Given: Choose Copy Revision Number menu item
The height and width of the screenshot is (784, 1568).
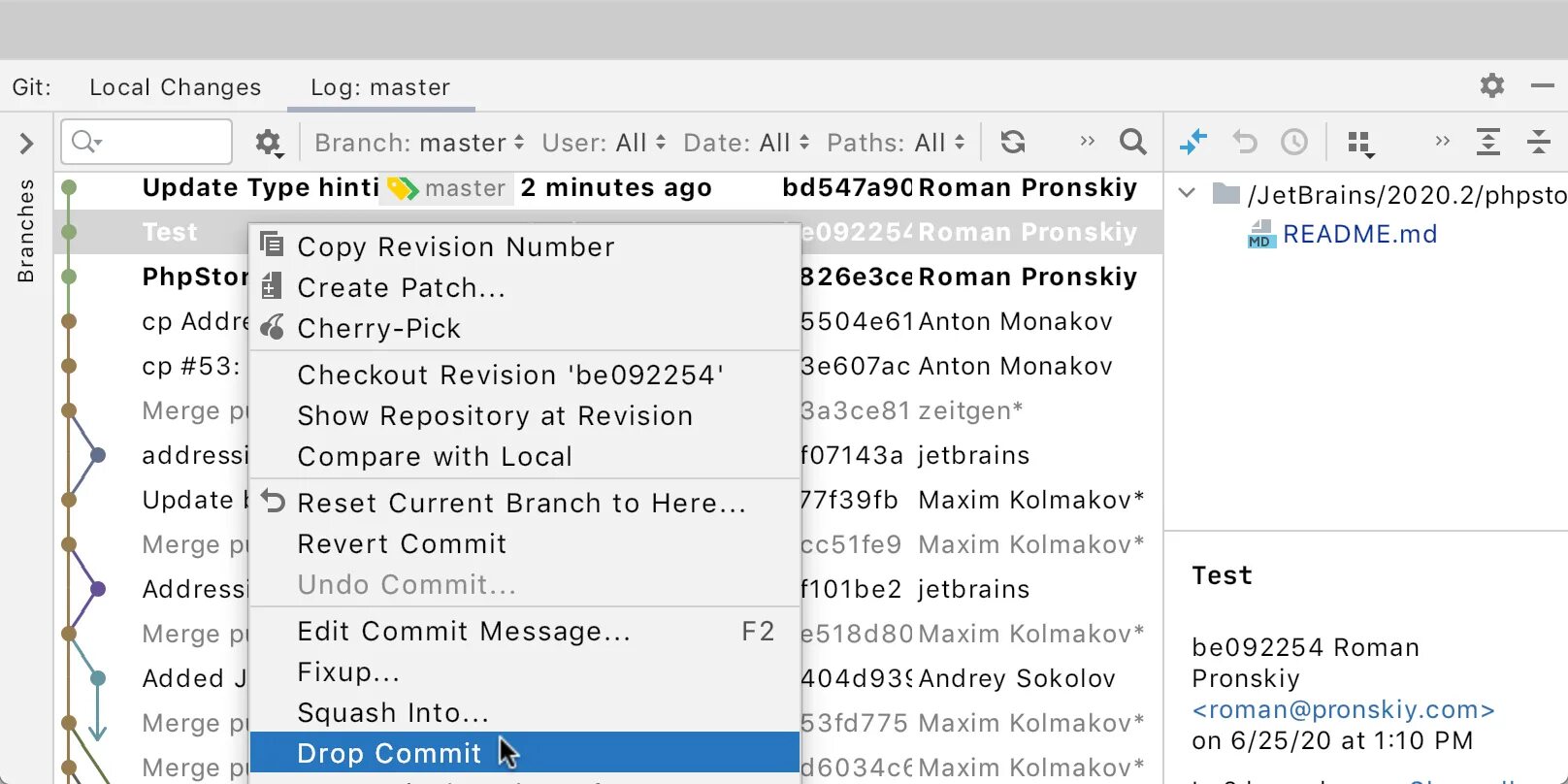Looking at the screenshot, I should [x=525, y=246].
